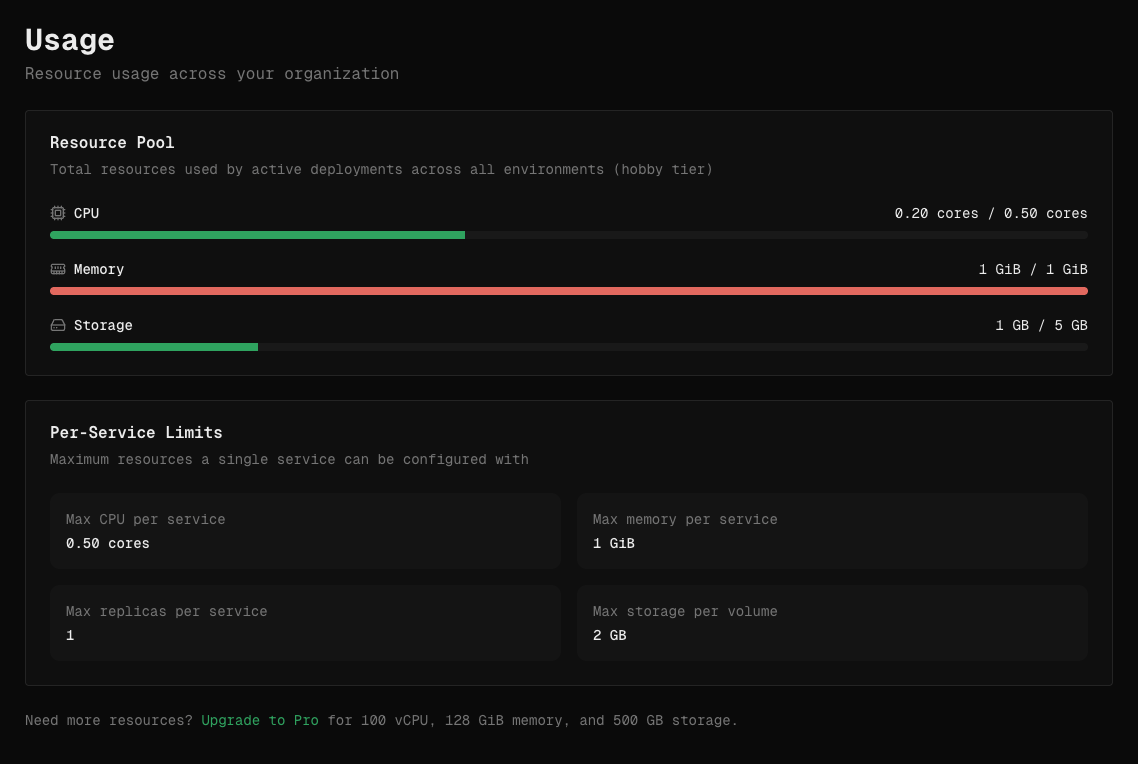Click the 'Resource usage across your organization' subtitle

(x=212, y=74)
